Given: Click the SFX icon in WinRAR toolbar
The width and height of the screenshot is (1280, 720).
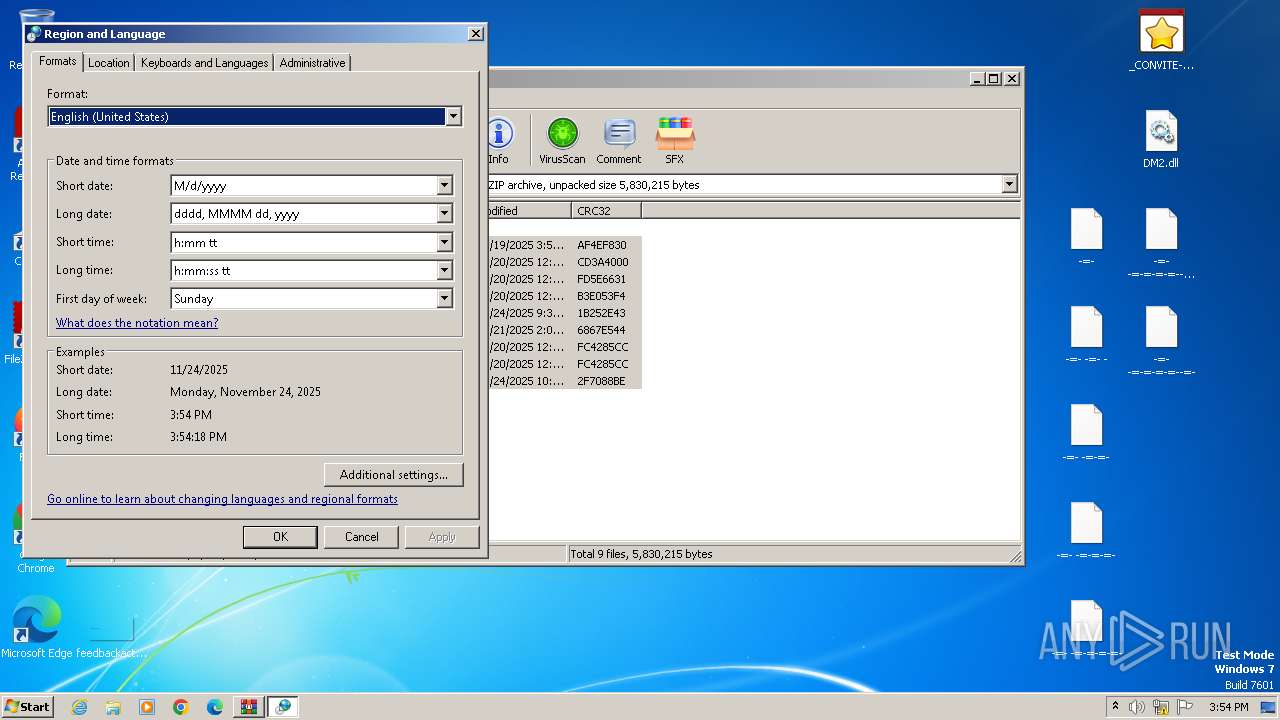Looking at the screenshot, I should pyautogui.click(x=675, y=141).
